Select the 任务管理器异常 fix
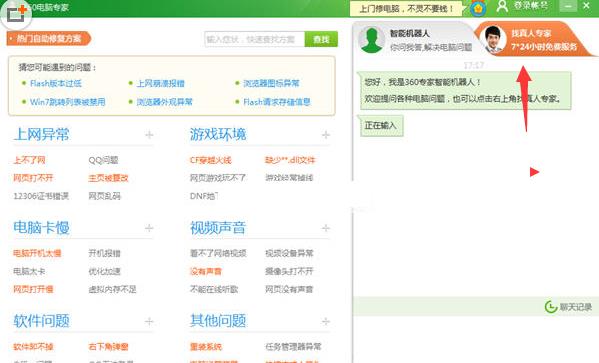Screen dimensions: 599x363 pyautogui.click(x=293, y=347)
